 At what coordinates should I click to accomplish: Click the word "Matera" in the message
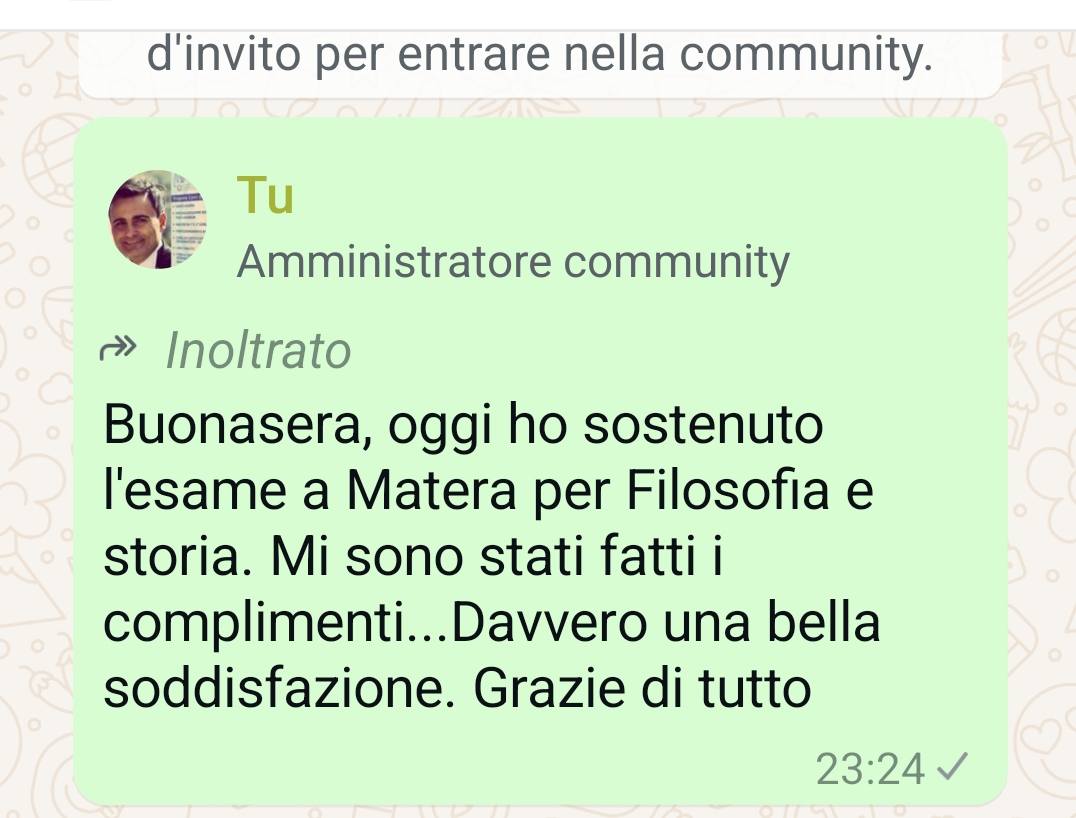[x=431, y=490]
